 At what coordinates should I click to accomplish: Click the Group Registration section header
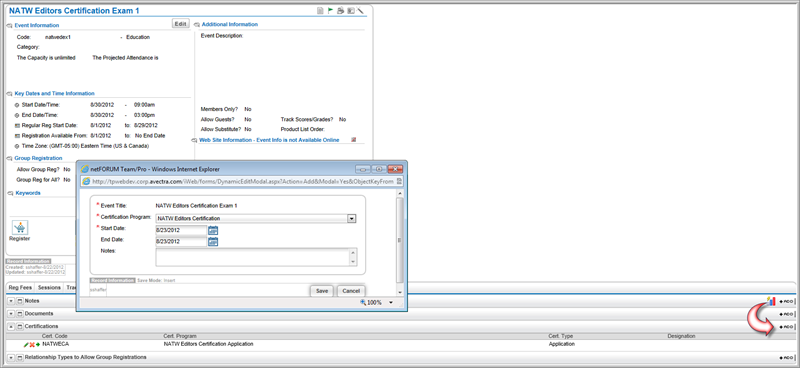[x=38, y=159]
